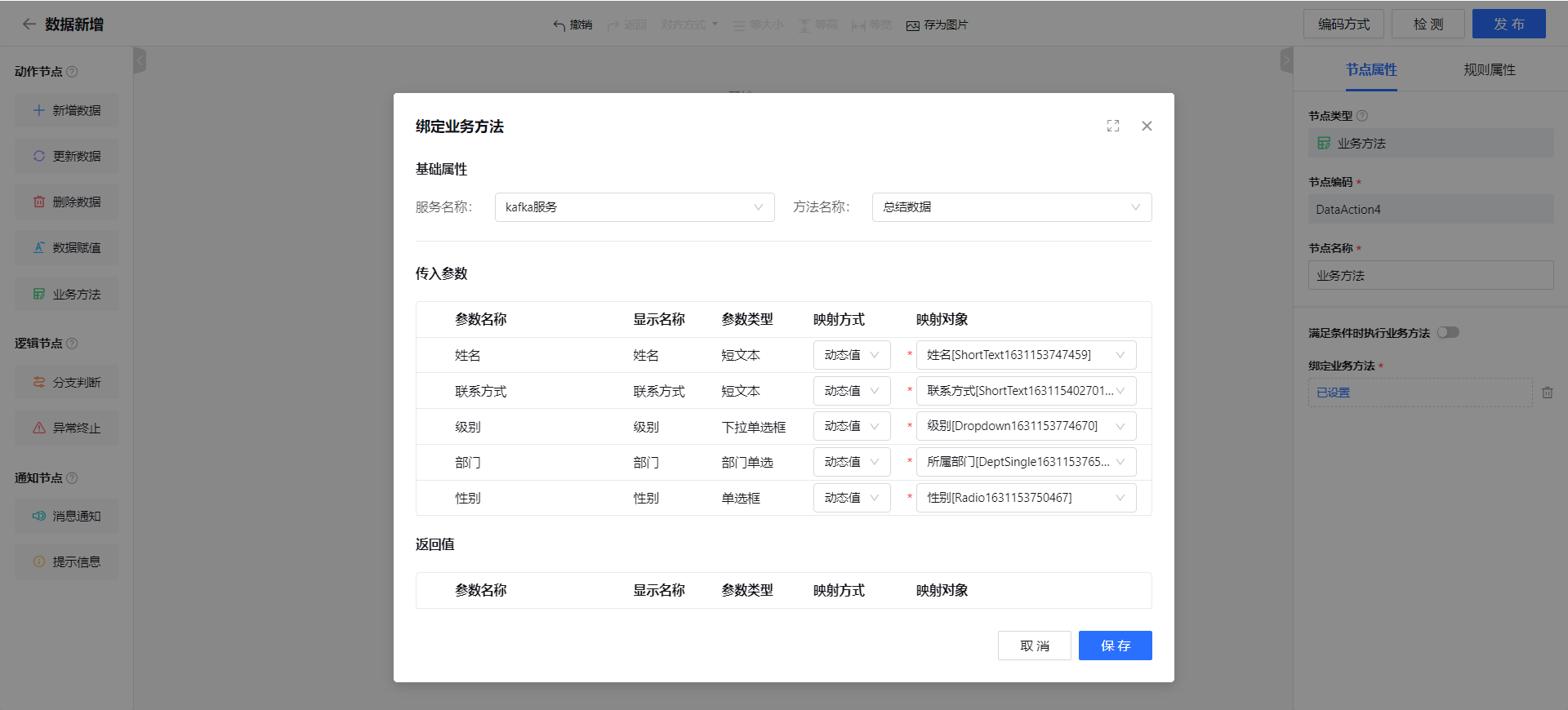
Task: Toggle fullscreen for 绑定业务方法 dialog
Action: coord(1113,126)
